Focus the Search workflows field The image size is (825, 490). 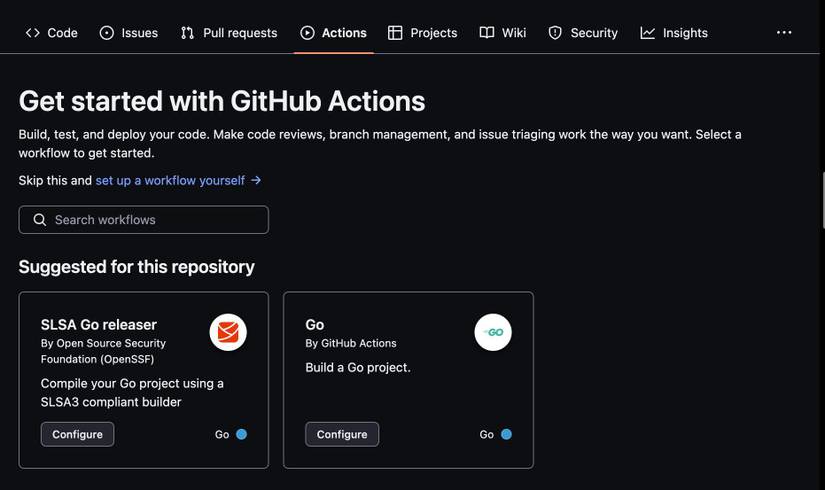155,220
